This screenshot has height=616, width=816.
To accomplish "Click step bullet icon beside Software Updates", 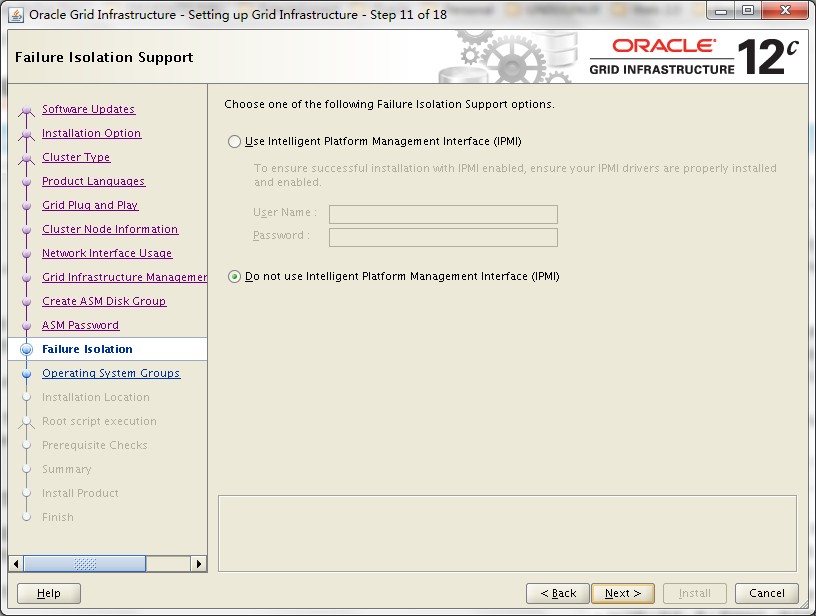I will (27, 110).
